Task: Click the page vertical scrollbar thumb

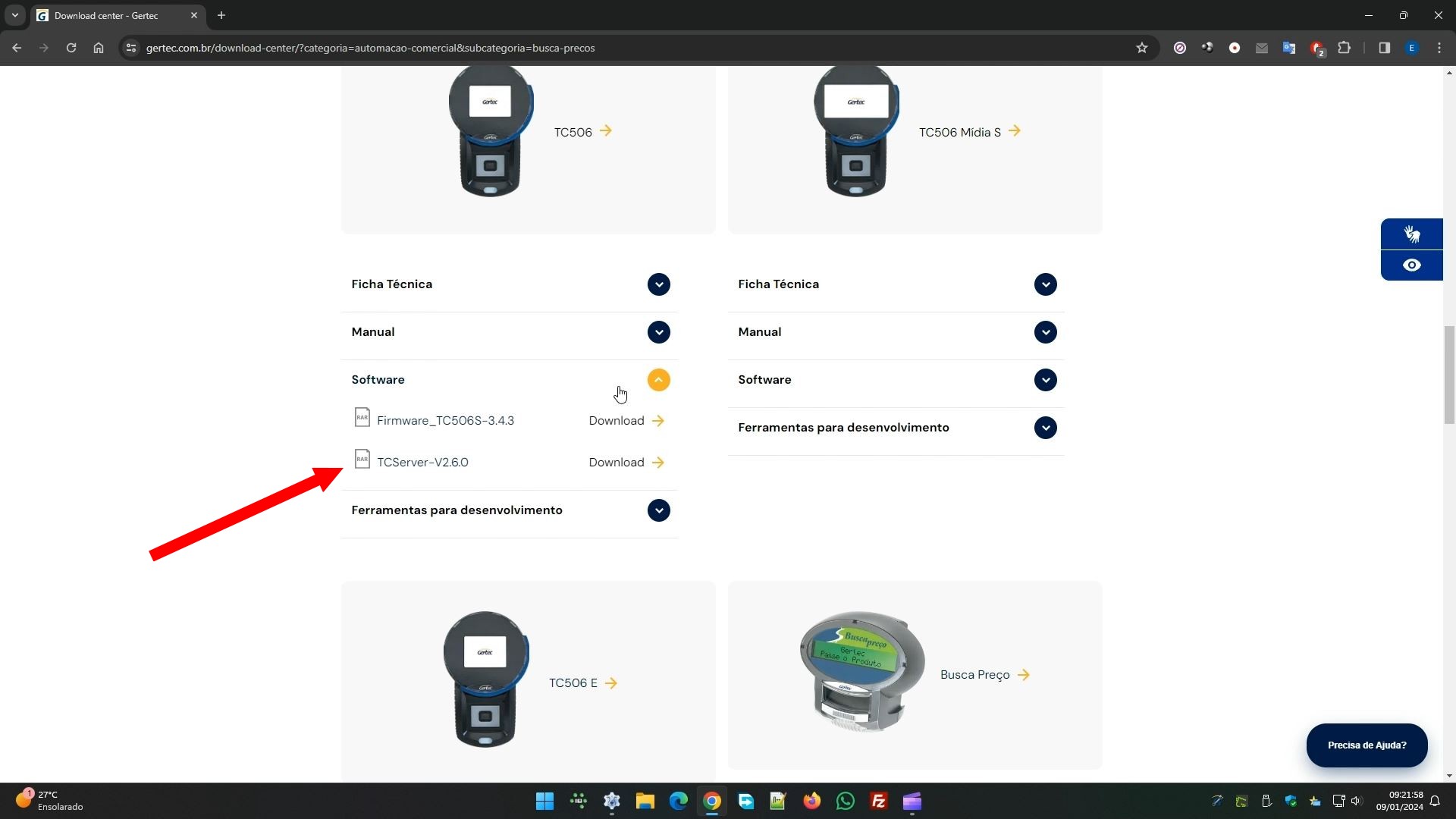Action: pyautogui.click(x=1449, y=375)
